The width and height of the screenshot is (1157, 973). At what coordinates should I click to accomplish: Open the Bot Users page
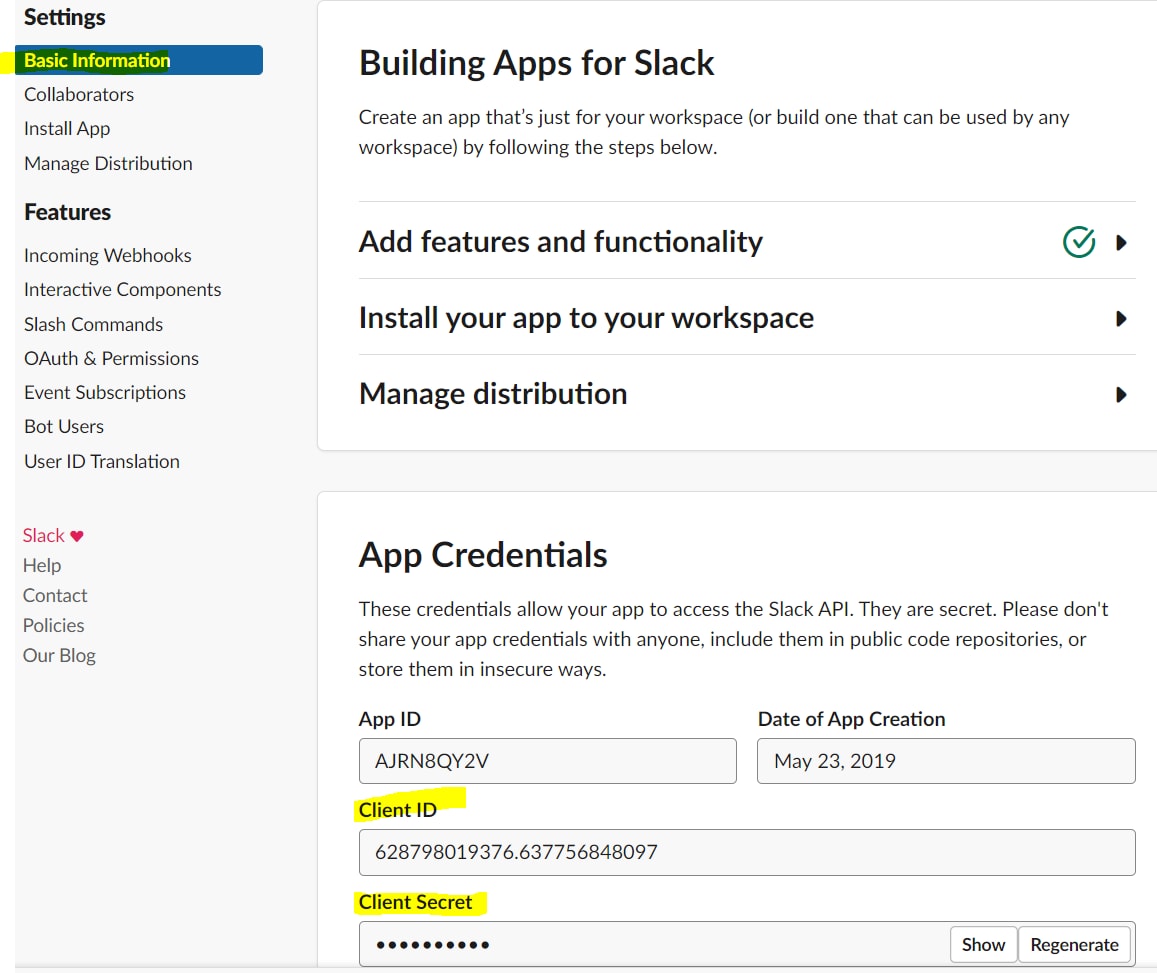64,426
